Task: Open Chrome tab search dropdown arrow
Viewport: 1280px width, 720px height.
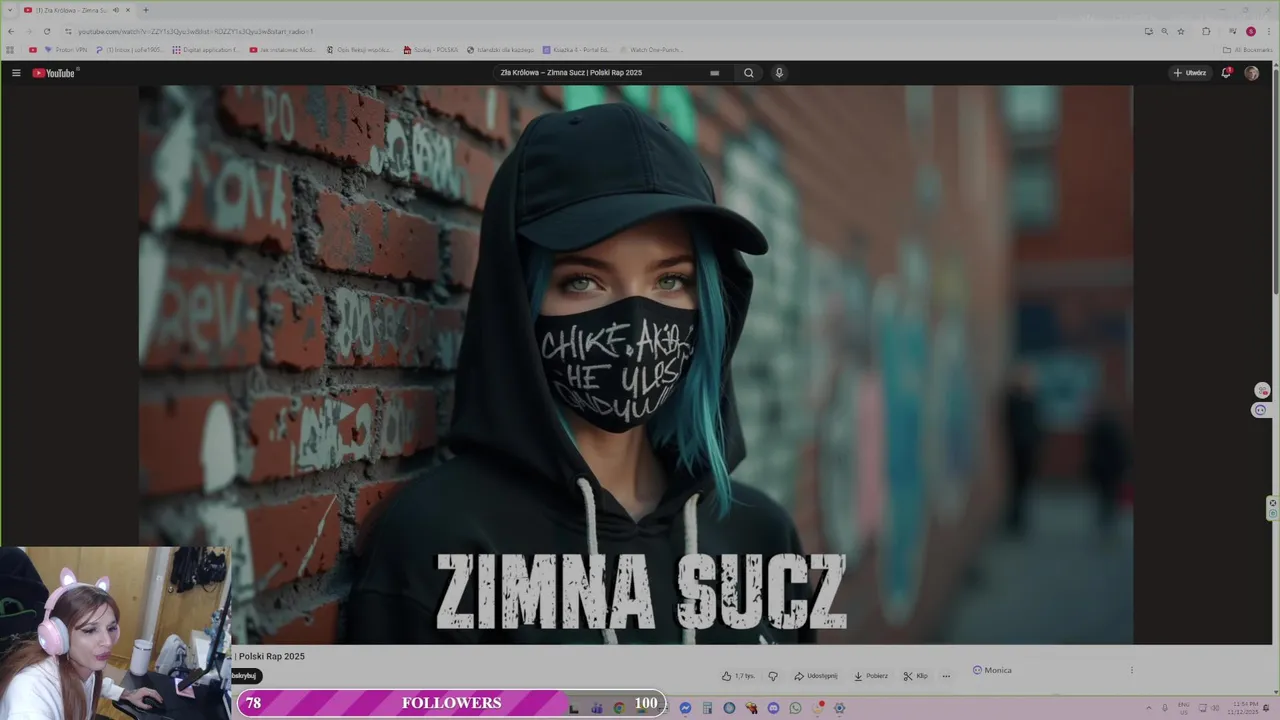Action: 11,10
